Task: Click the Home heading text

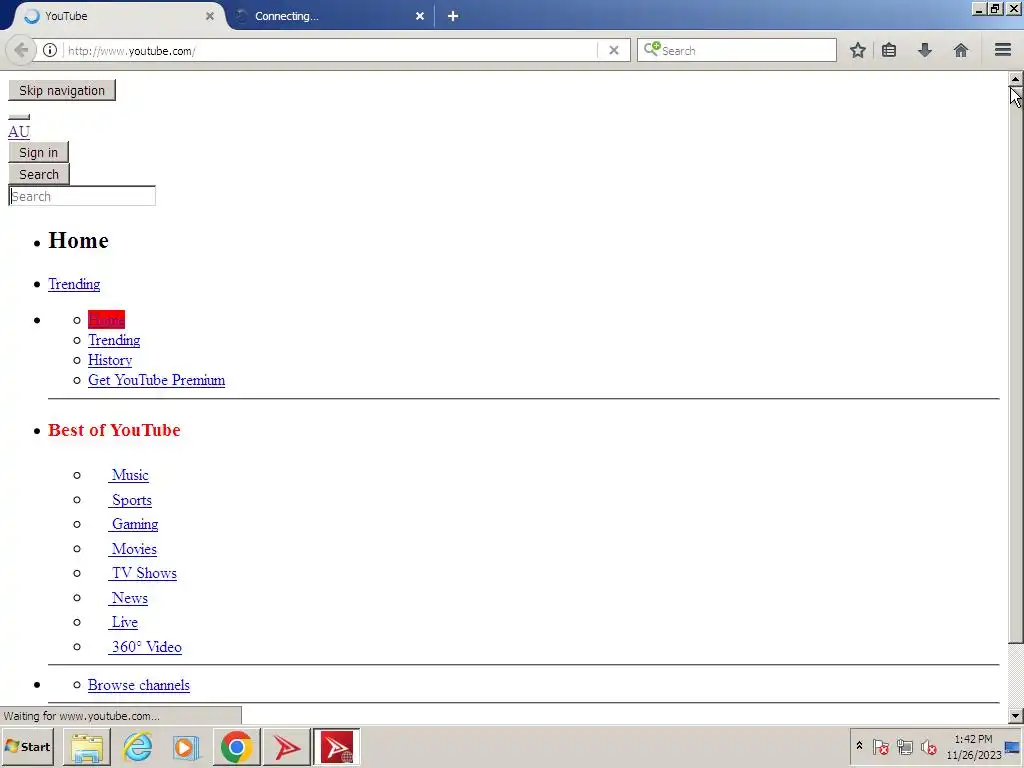Action: [78, 241]
